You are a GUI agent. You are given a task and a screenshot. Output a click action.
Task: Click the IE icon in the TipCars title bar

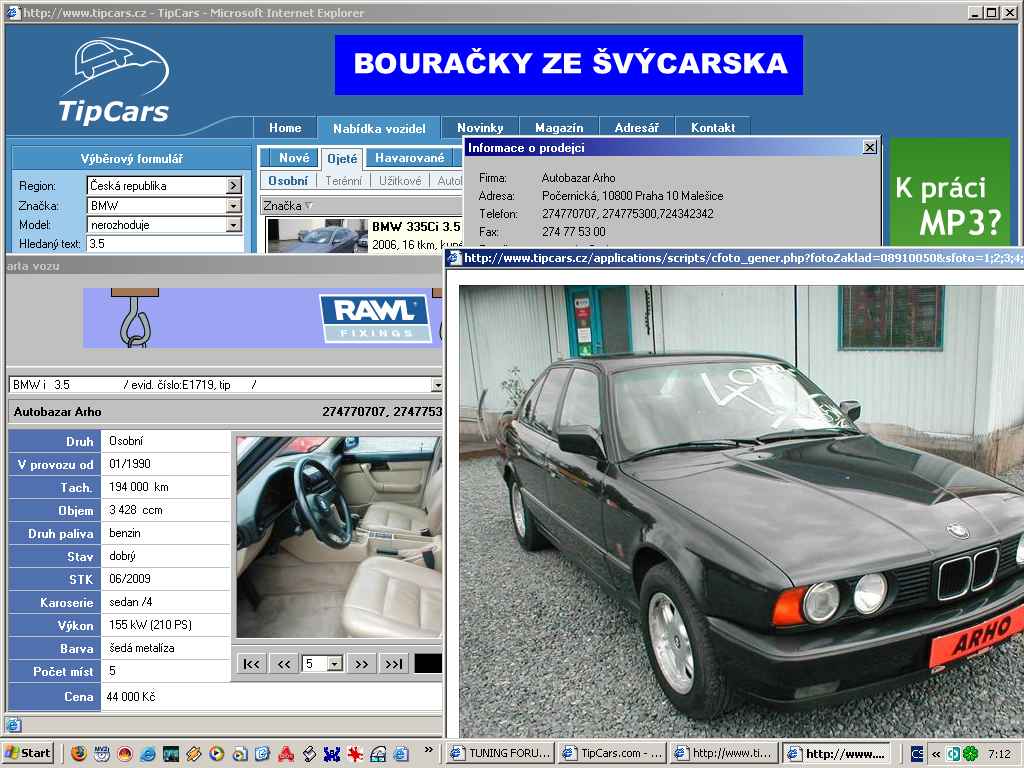13,12
